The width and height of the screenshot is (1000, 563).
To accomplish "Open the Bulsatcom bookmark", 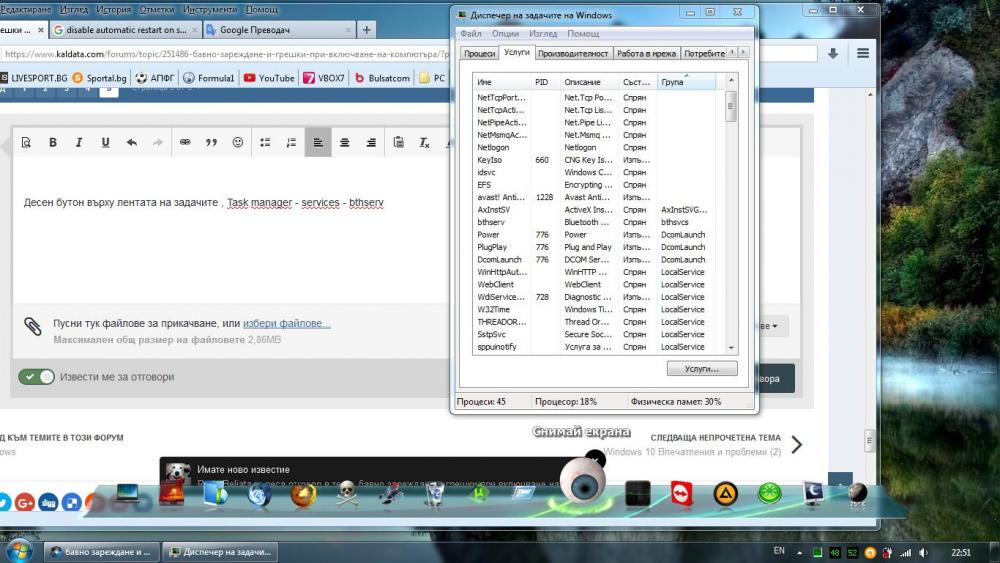I will coord(382,78).
